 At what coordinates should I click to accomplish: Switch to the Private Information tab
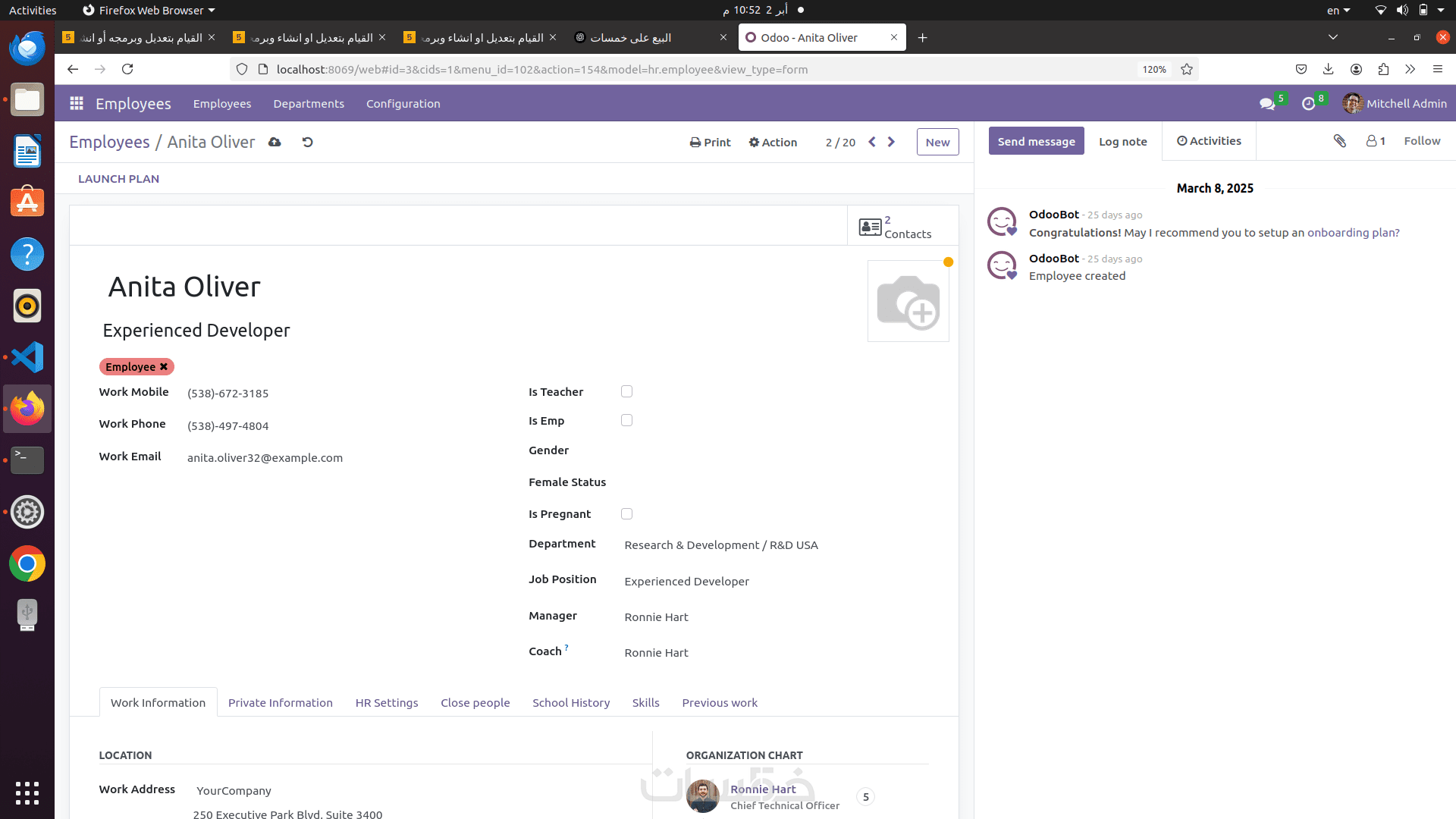280,702
